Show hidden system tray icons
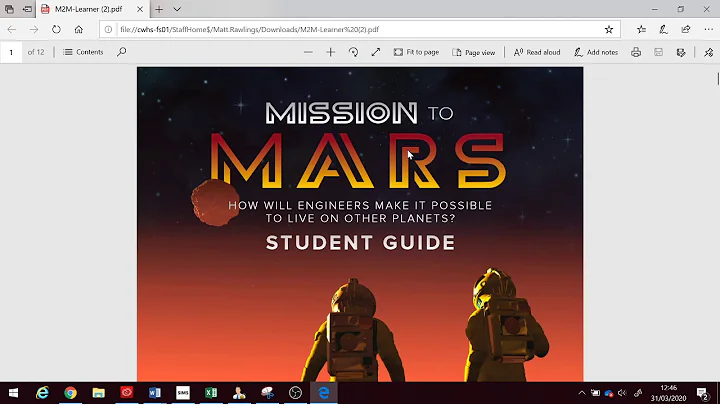720x404 pixels. tap(581, 393)
